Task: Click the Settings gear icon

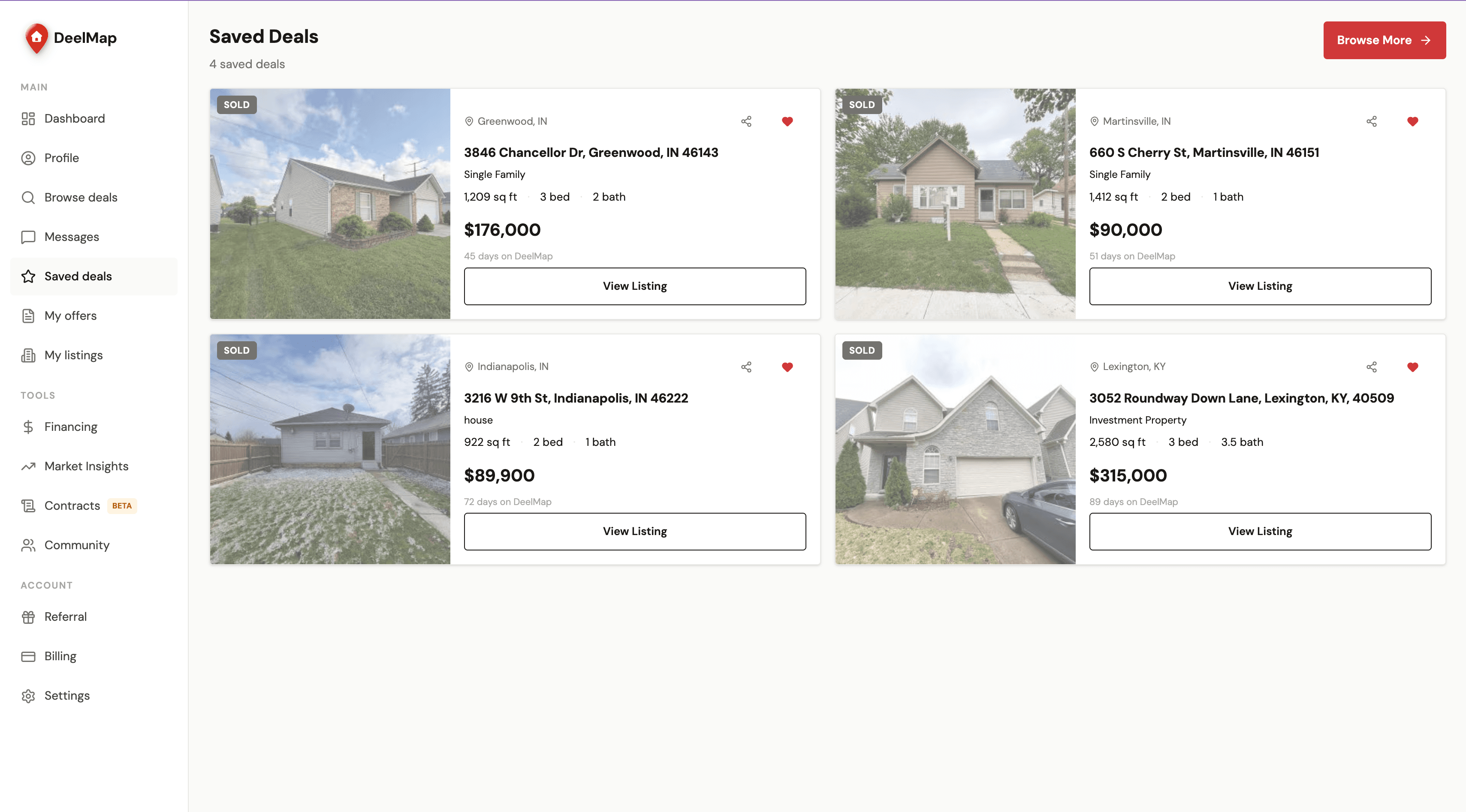Action: [x=28, y=696]
